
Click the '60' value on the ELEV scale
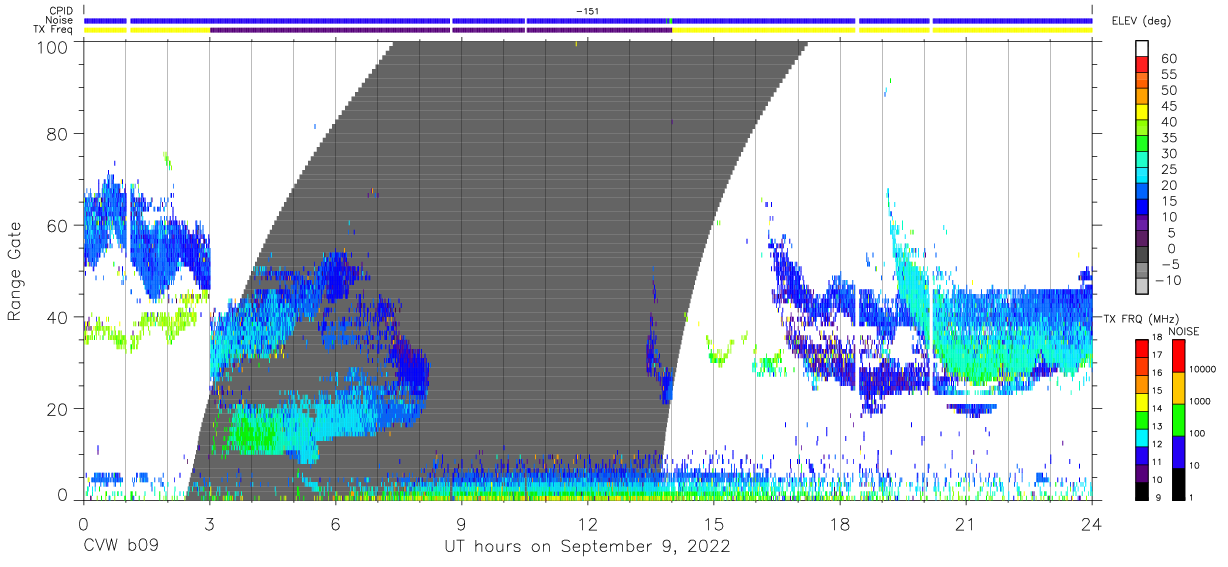[x=1169, y=59]
